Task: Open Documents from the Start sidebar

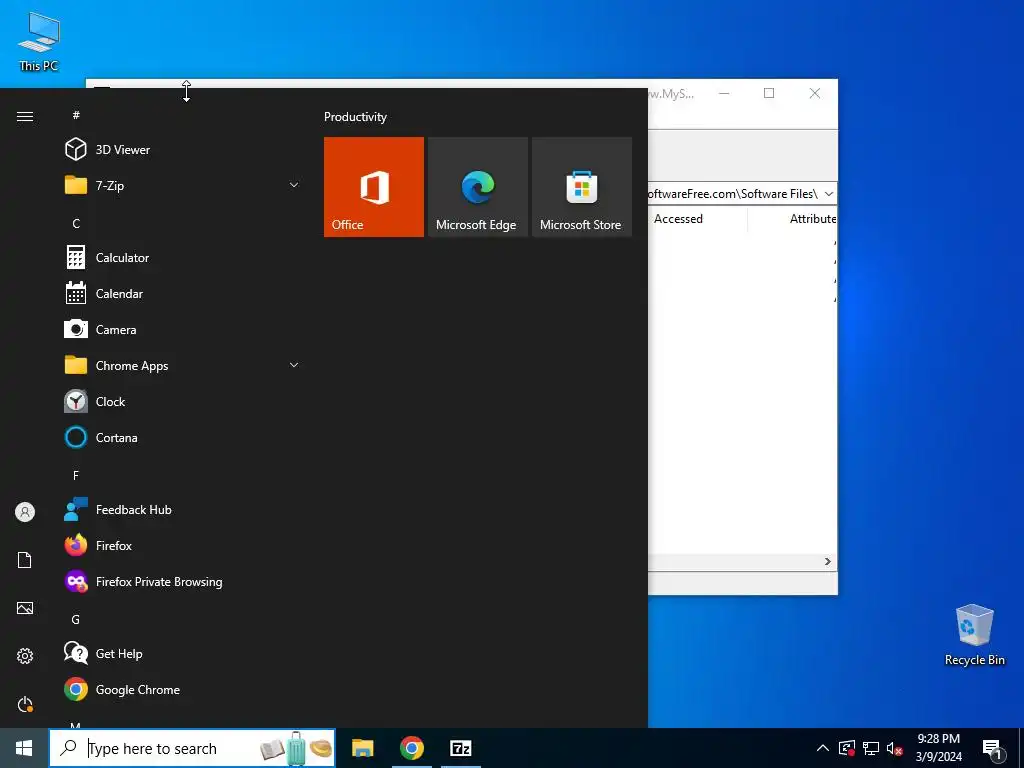Action: click(25, 560)
